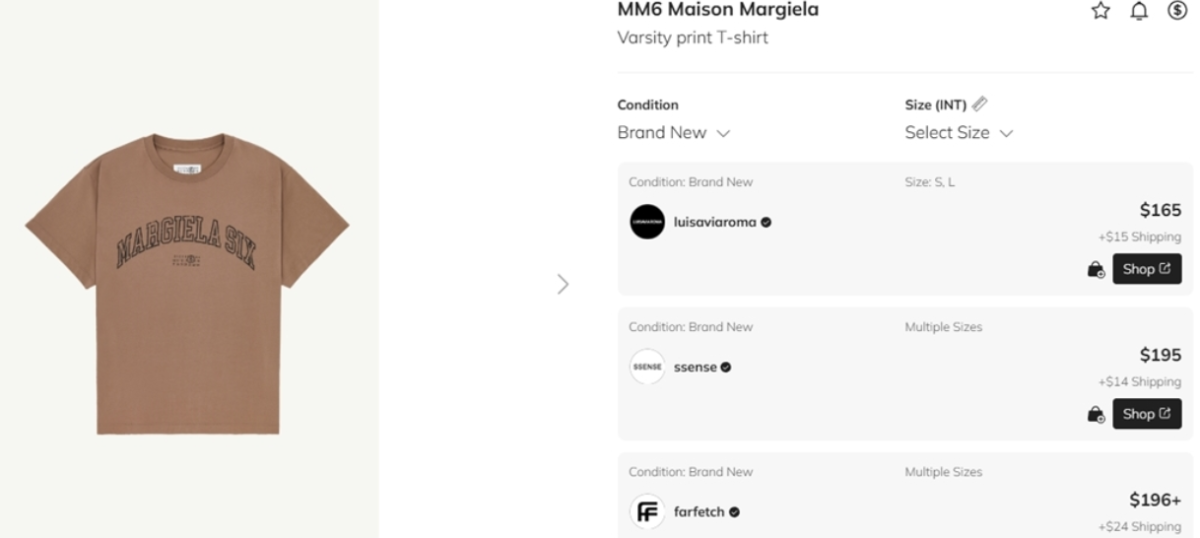Open the Select Size dropdown
This screenshot has height=538, width=1200.
coord(958,133)
